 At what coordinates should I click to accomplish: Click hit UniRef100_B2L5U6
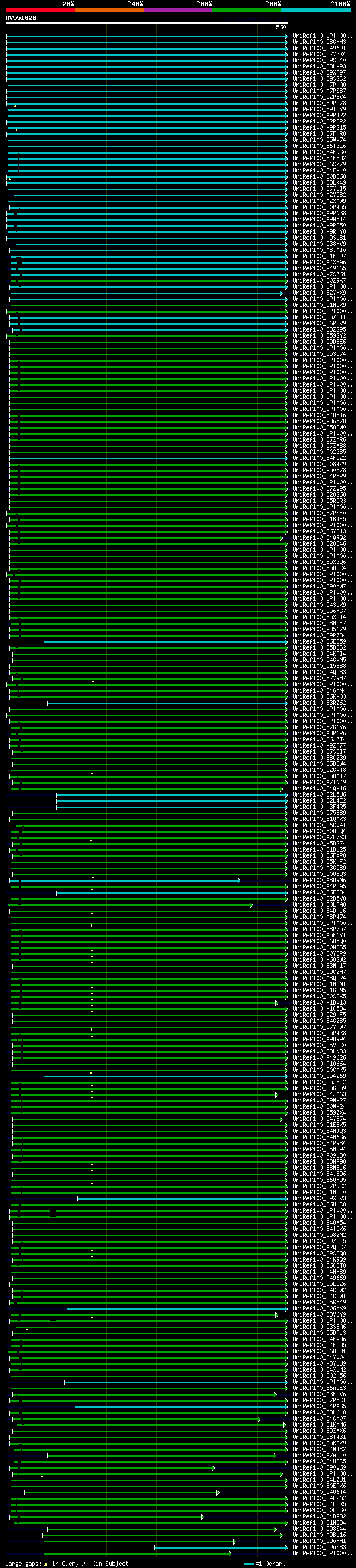(319, 794)
